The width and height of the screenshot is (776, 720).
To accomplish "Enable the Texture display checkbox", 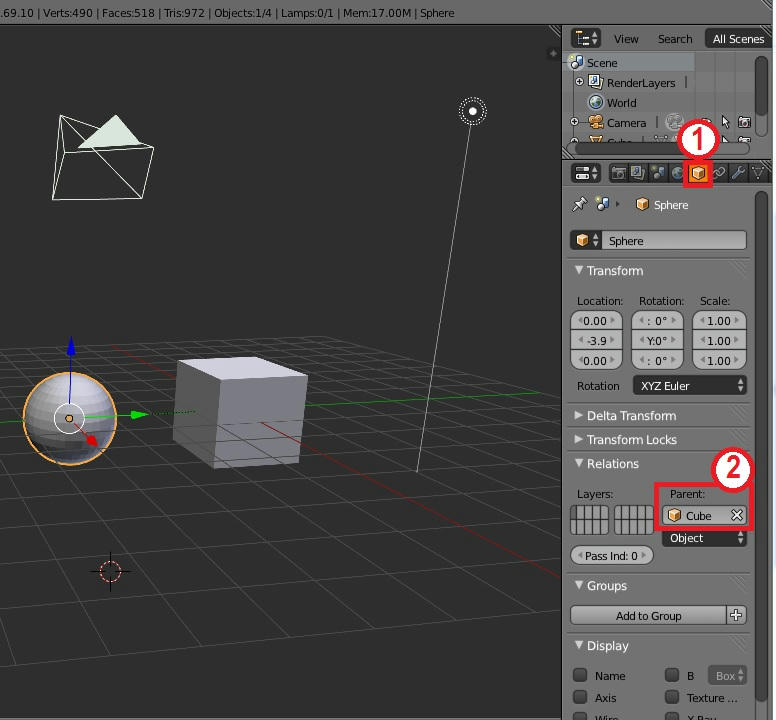I will 672,697.
